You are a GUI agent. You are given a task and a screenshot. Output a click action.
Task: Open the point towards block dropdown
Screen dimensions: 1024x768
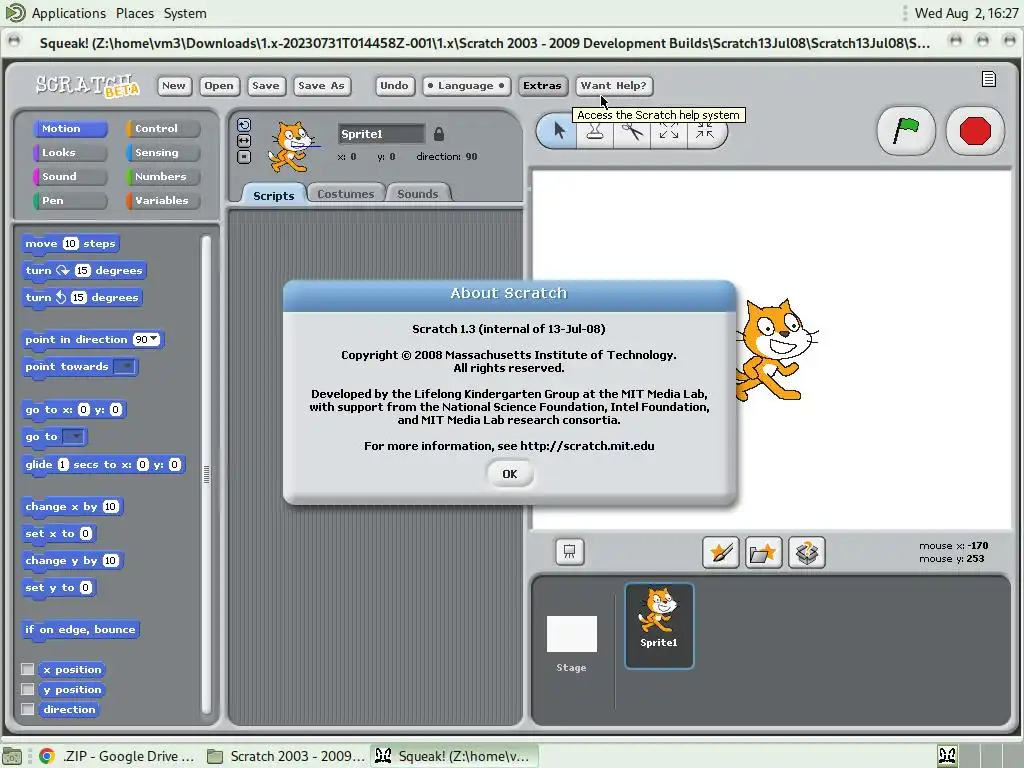[x=124, y=366]
